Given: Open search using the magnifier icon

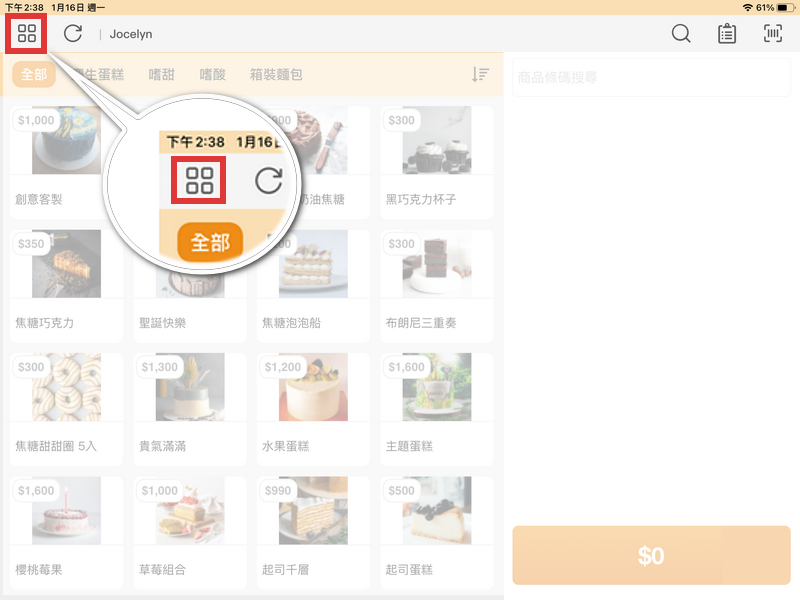Looking at the screenshot, I should [x=681, y=33].
